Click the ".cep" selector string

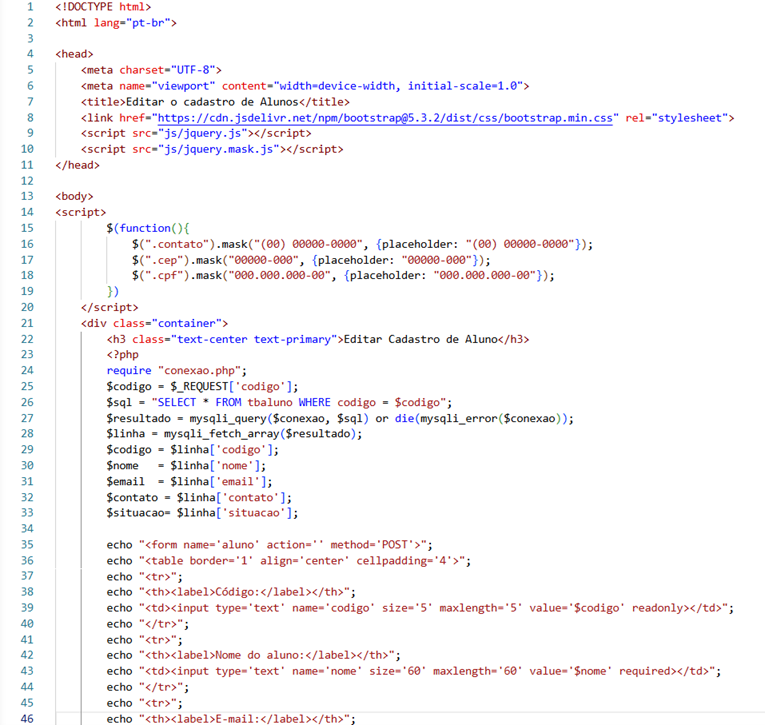[167, 260]
